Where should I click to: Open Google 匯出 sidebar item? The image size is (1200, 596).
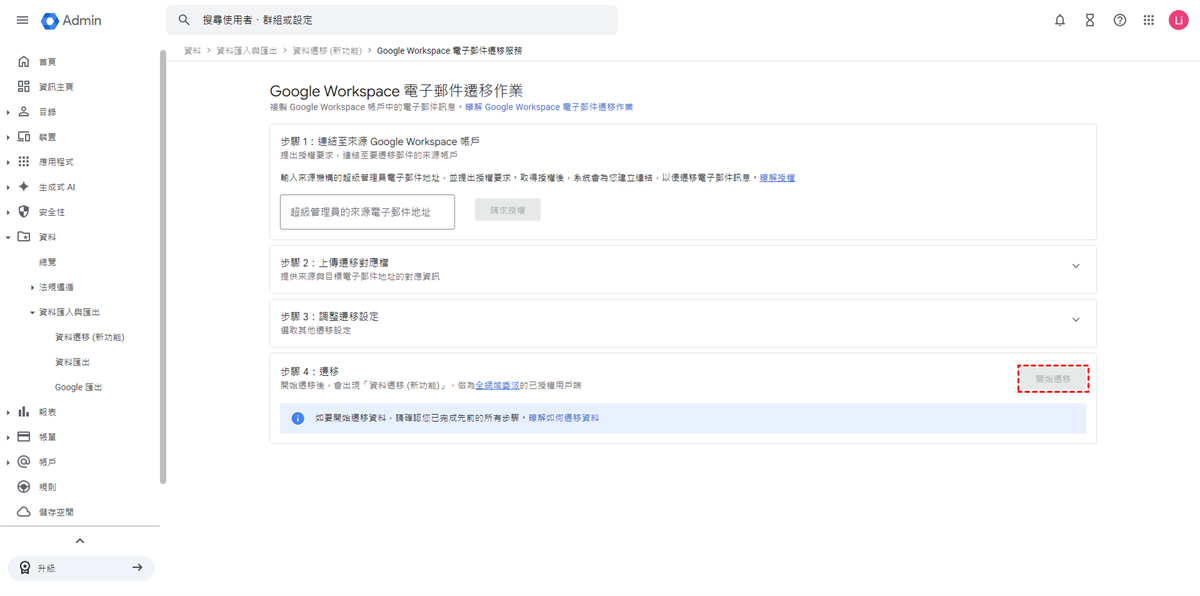coord(78,387)
